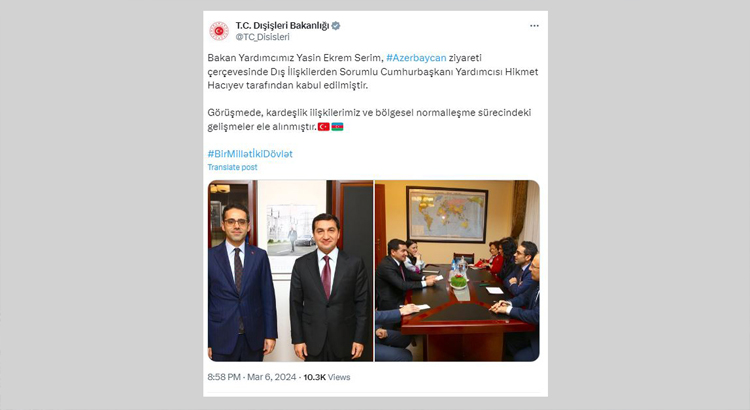Click the 10.3K Views count
This screenshot has width=750, height=410.
[x=327, y=377]
